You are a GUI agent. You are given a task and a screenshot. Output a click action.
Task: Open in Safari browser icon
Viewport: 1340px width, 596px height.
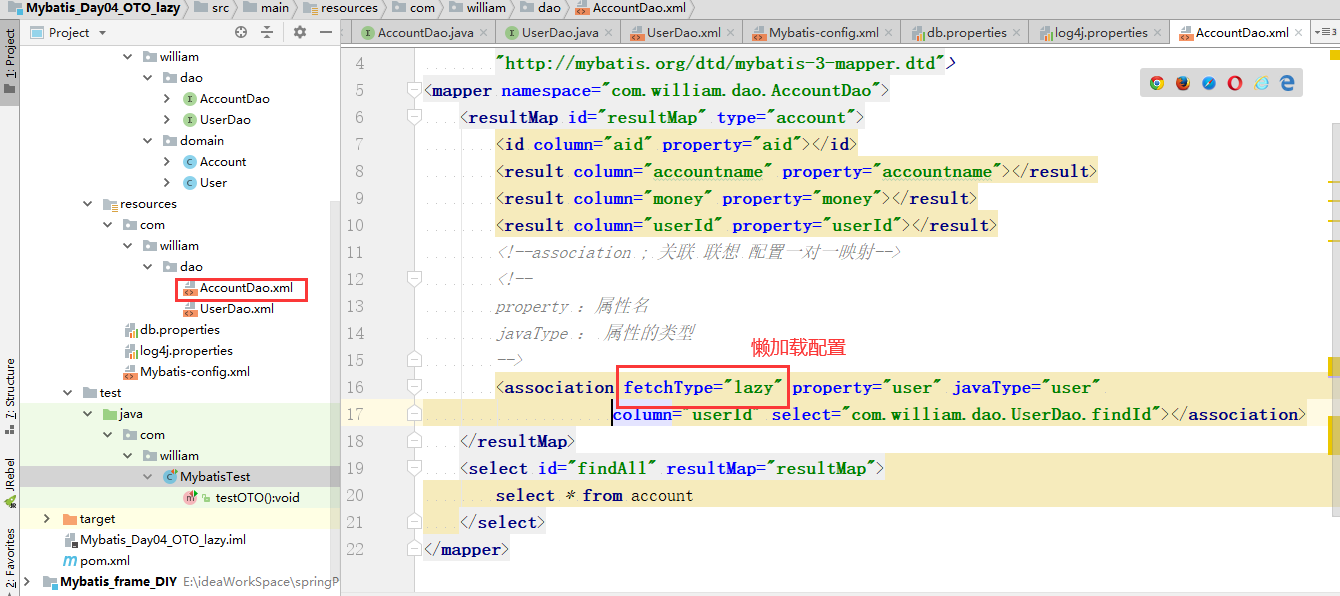[1209, 83]
